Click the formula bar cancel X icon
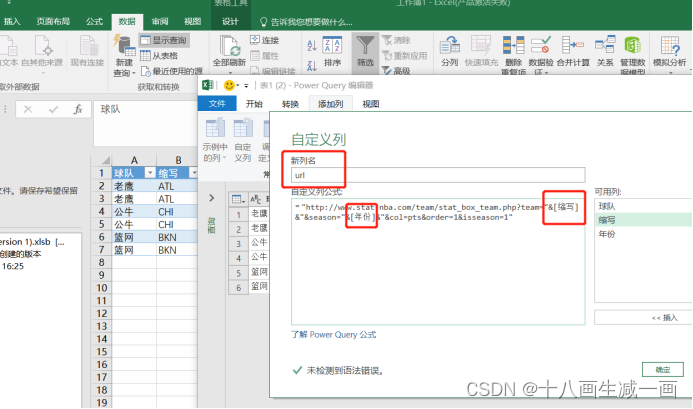The width and height of the screenshot is (693, 409). click(x=28, y=109)
